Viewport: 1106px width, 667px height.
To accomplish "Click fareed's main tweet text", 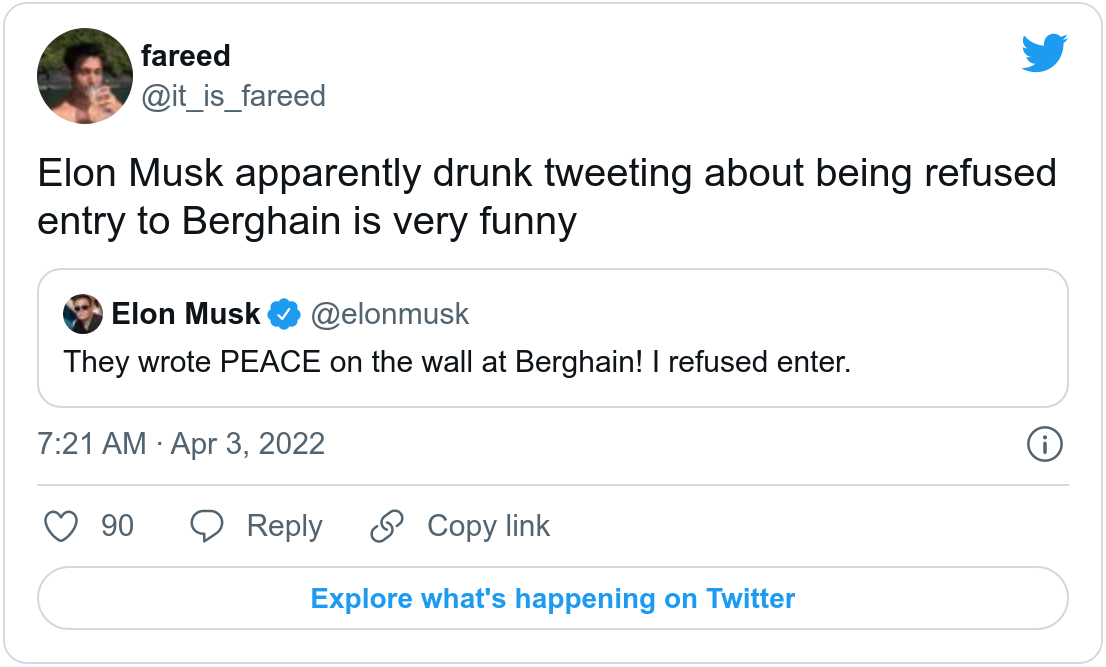I will [547, 197].
